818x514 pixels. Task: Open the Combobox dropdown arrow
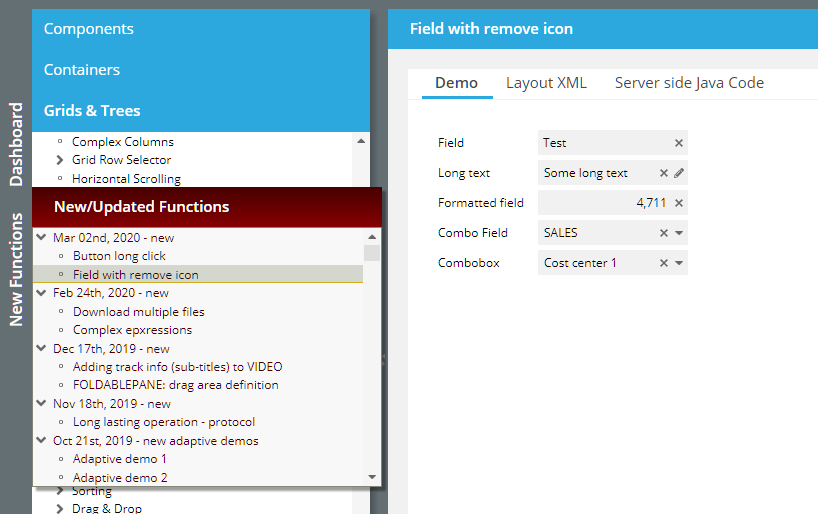coord(679,263)
